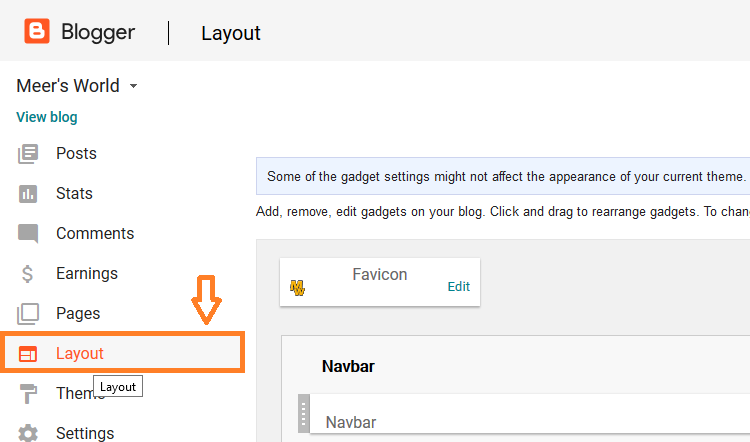
Task: Open the View blog link
Action: 47,117
